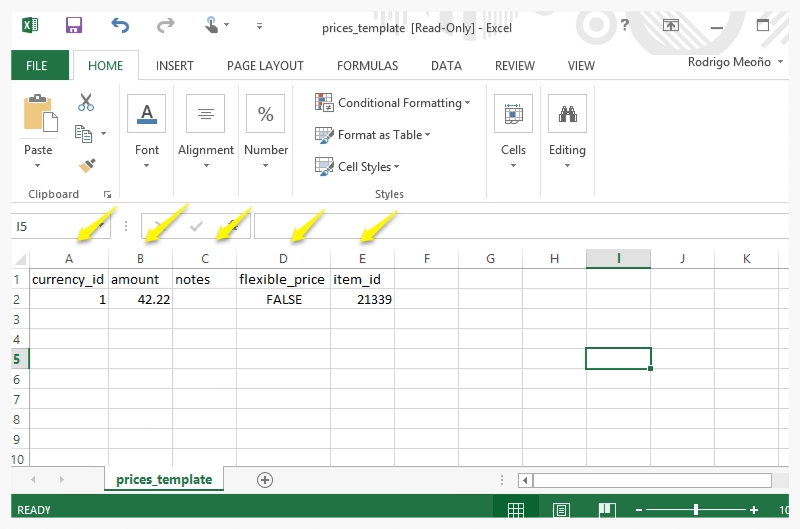Select row 5 header

19,359
